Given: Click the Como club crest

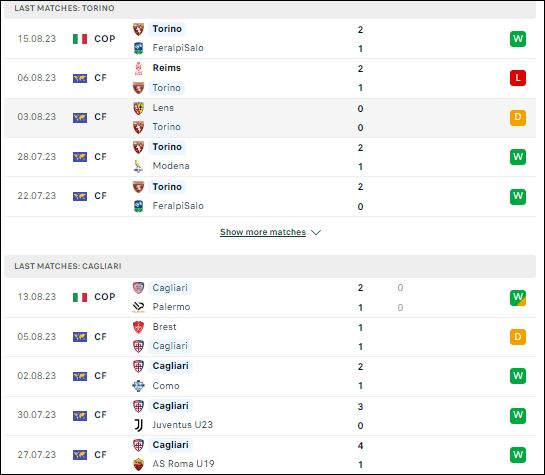Looking at the screenshot, I should coord(138,386).
